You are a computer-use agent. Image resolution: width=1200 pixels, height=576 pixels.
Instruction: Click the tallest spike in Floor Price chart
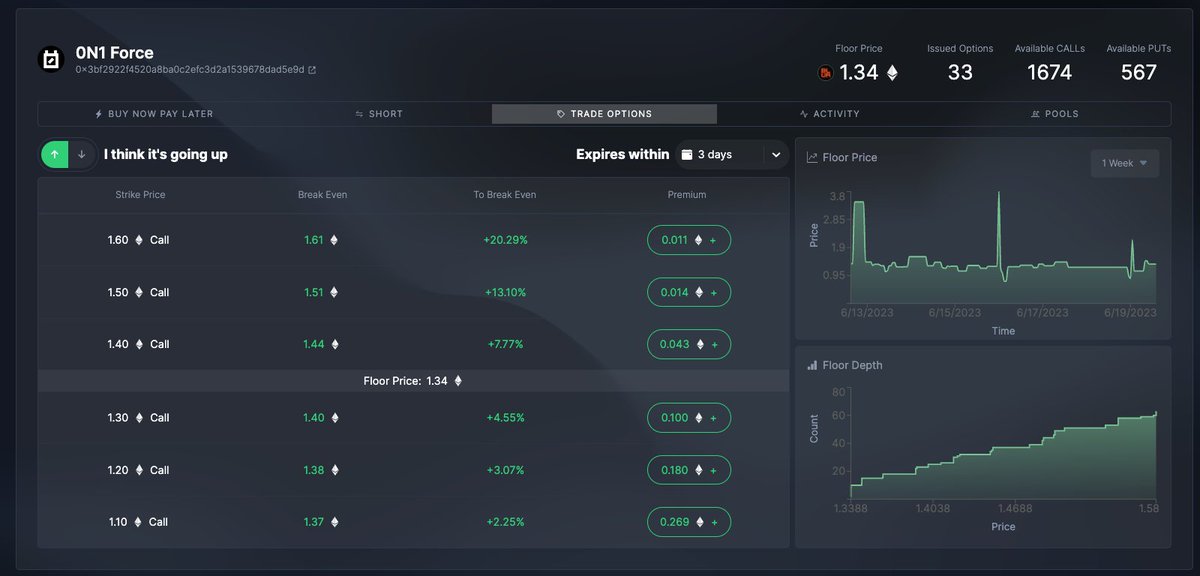(998, 235)
